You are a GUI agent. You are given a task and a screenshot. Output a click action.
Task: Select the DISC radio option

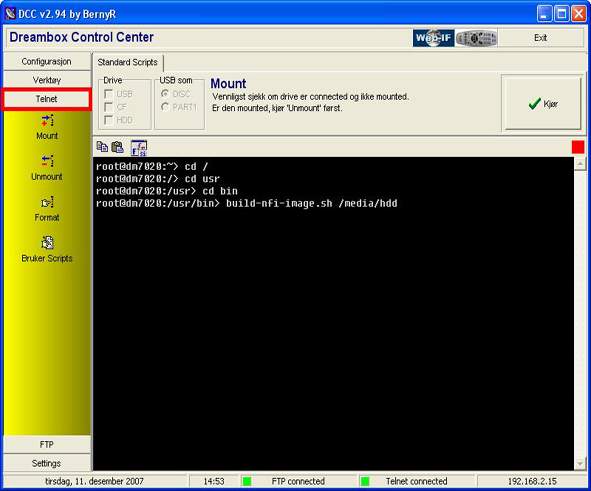tap(165, 93)
